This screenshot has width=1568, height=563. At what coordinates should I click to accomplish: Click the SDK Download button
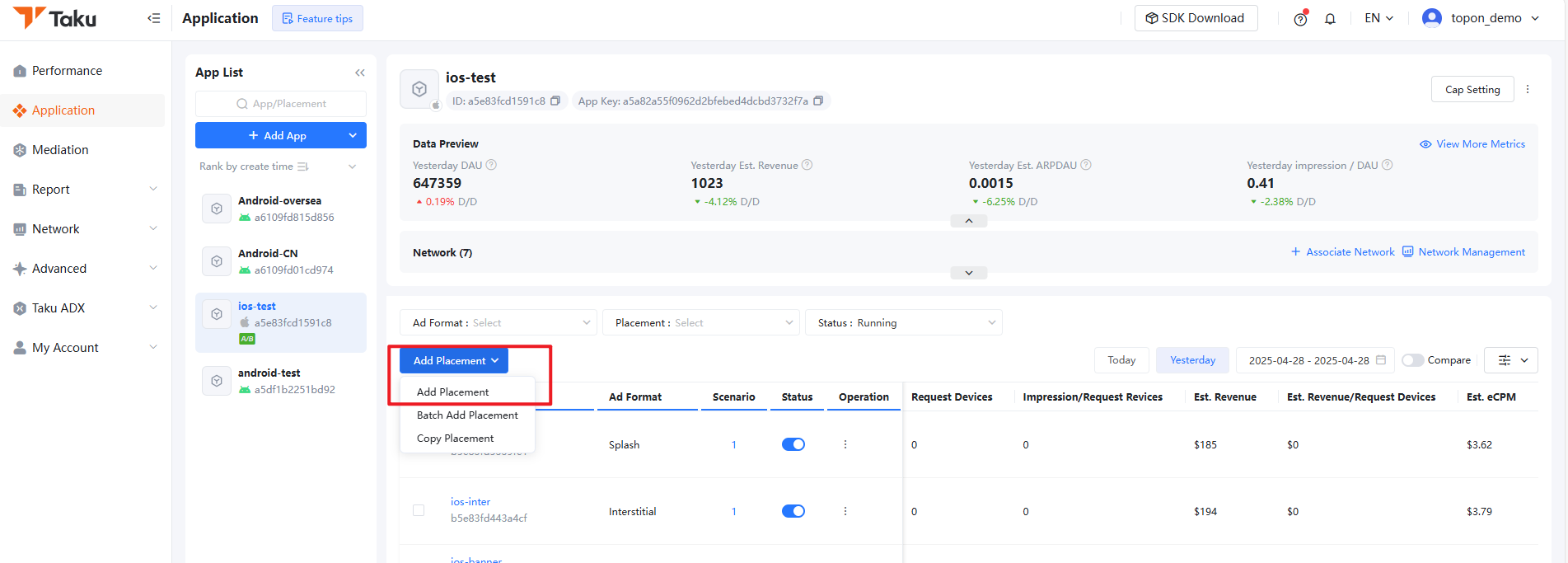[1196, 18]
